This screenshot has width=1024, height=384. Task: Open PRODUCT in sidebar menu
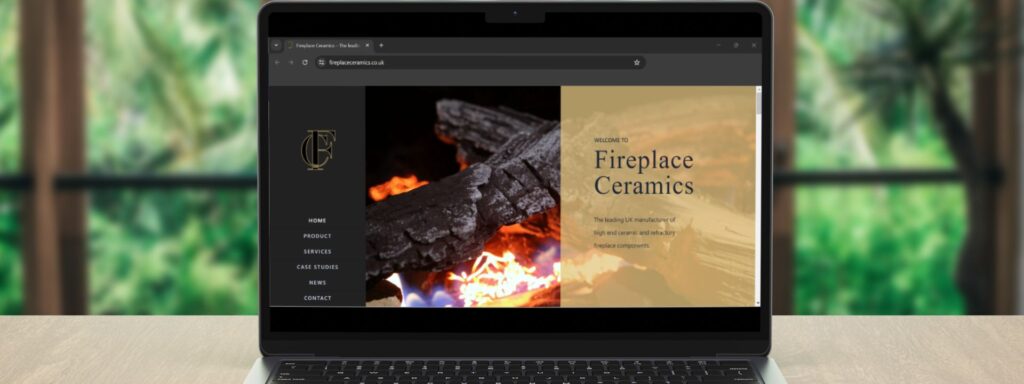click(x=317, y=236)
